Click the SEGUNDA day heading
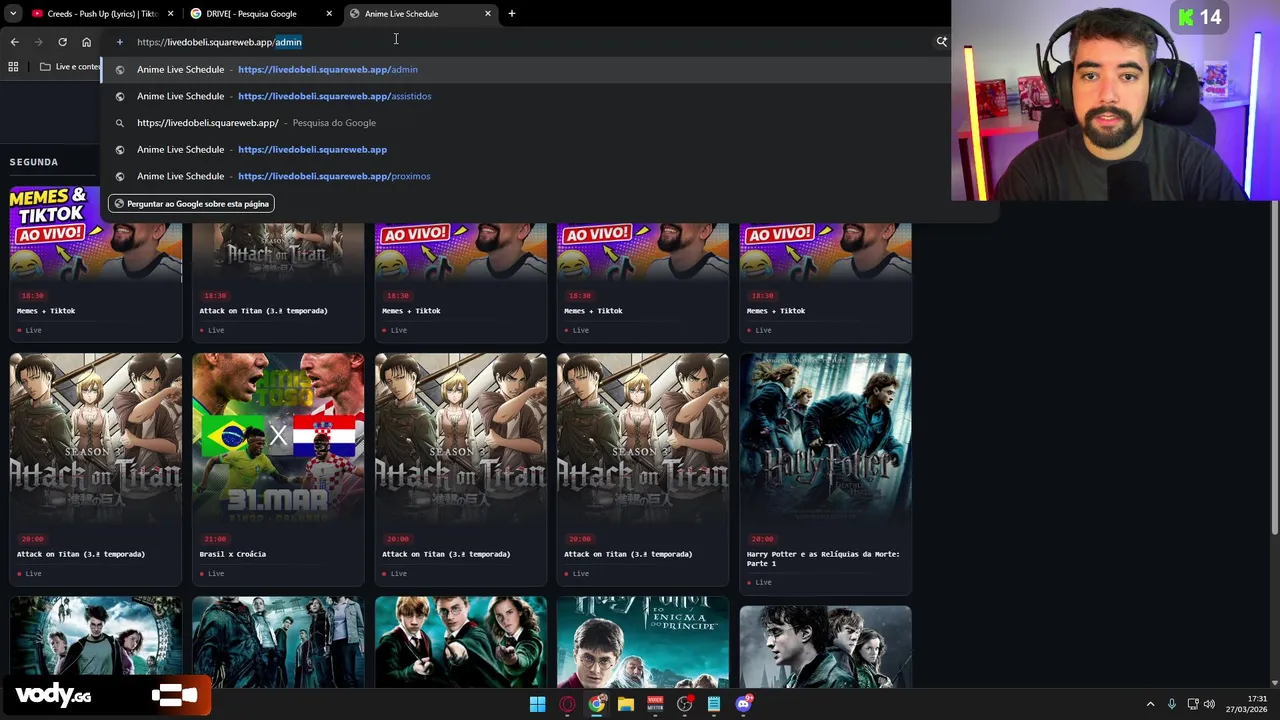Screen dimensions: 1280x720 (34, 162)
